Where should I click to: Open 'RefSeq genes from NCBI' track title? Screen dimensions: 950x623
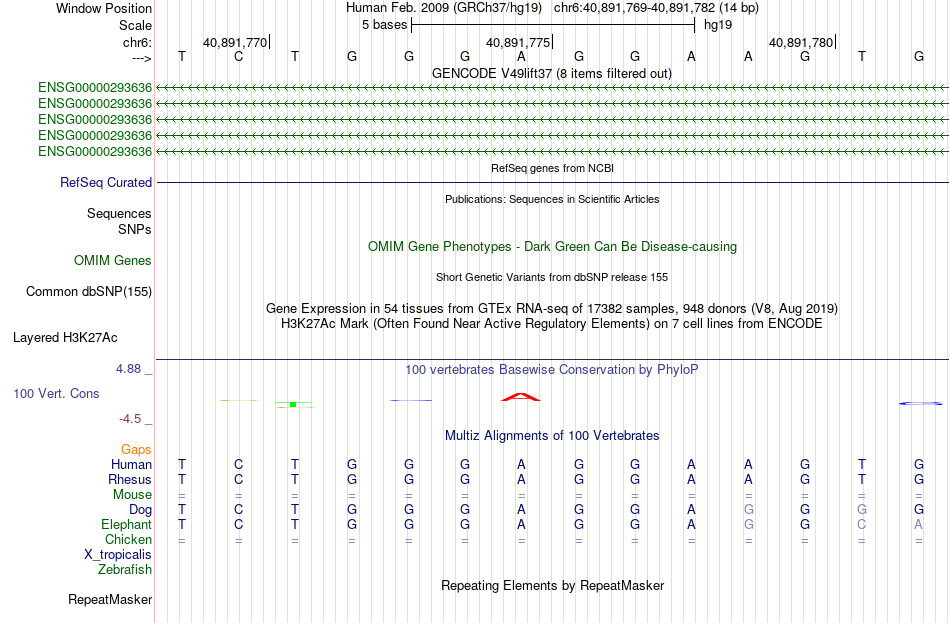click(x=552, y=168)
